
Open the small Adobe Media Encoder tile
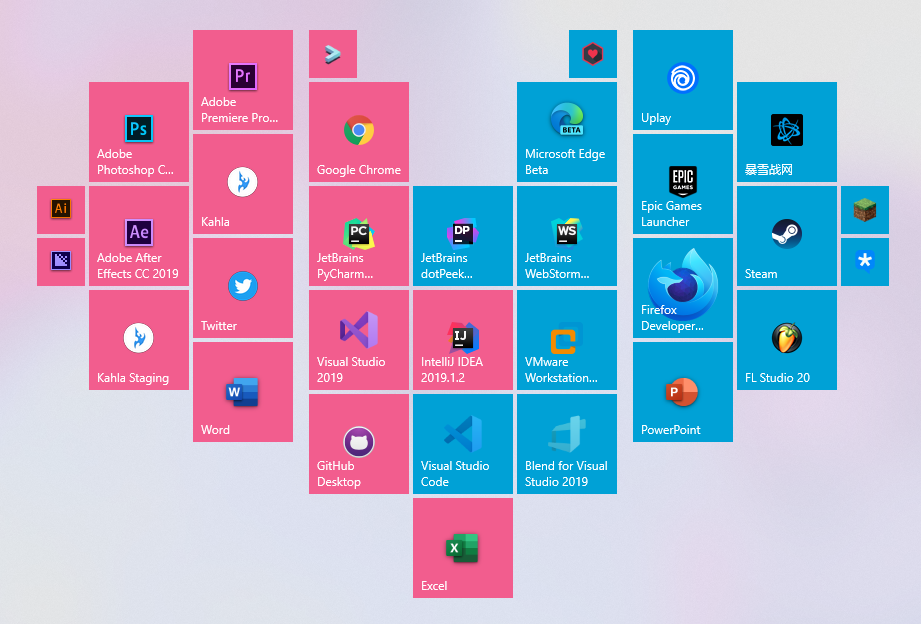60,261
